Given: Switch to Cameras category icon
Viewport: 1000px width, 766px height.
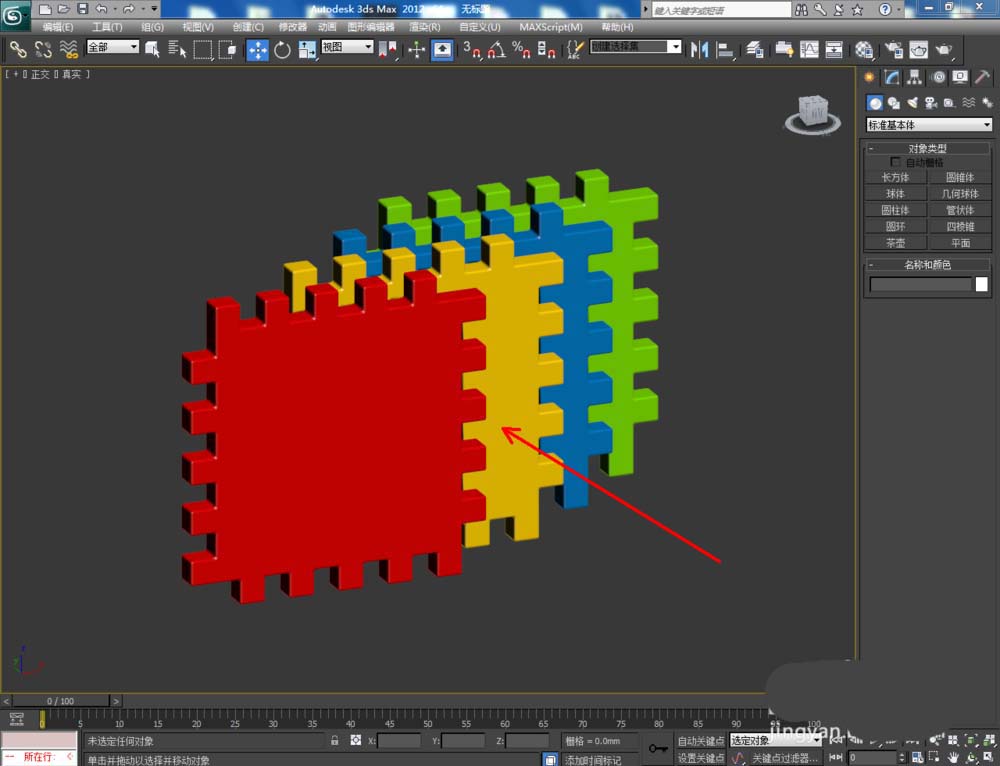Looking at the screenshot, I should point(930,102).
